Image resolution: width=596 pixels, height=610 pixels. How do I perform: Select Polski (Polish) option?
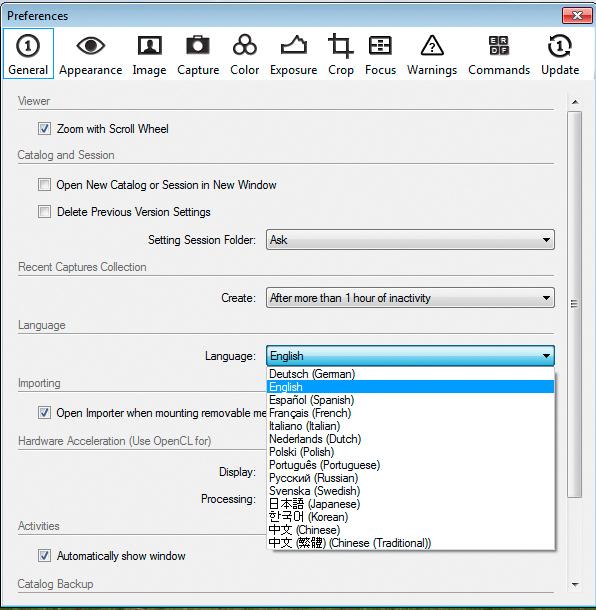coord(410,452)
